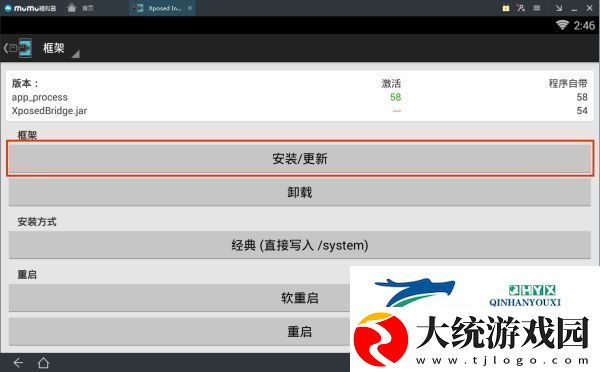The height and width of the screenshot is (372, 600).
Task: Click the 2:46 clock in status bar
Action: point(584,25)
